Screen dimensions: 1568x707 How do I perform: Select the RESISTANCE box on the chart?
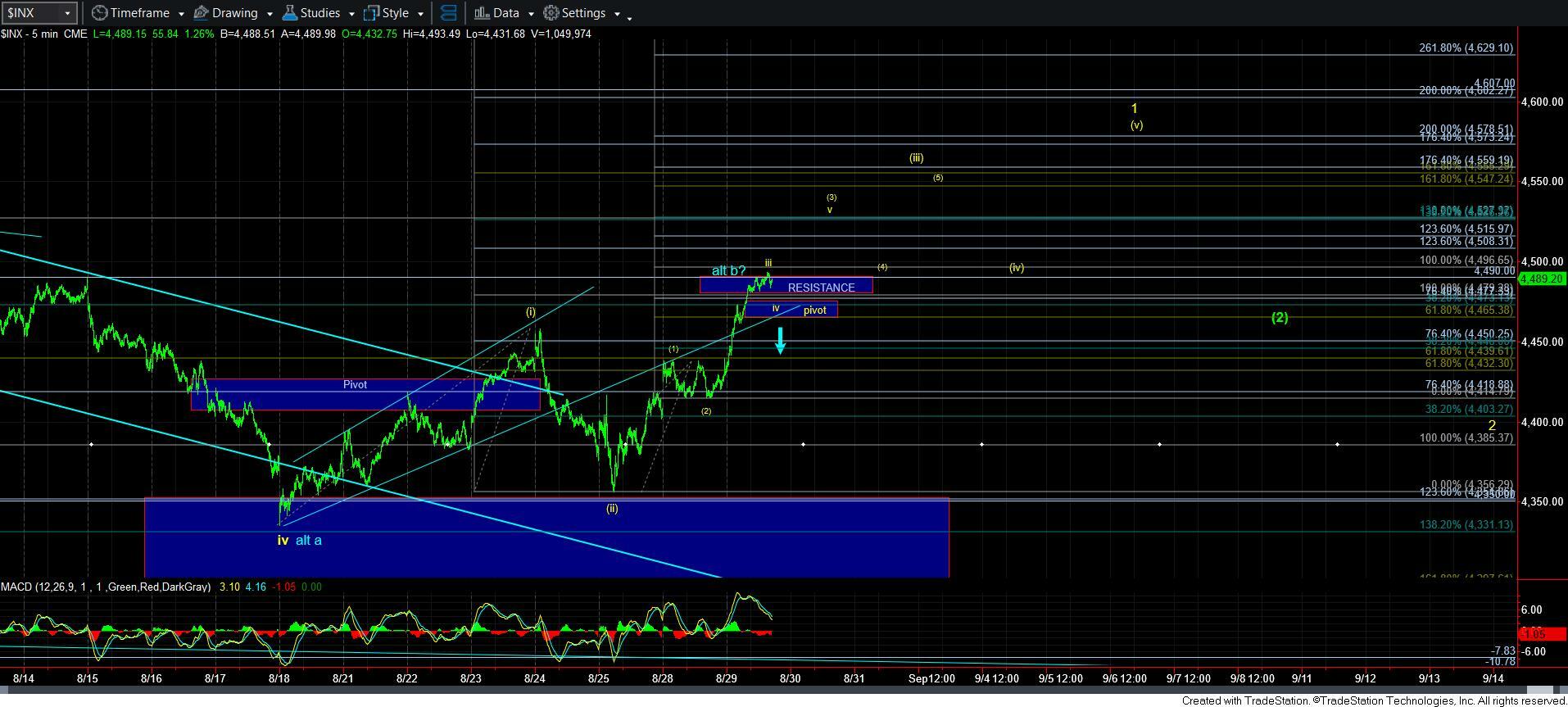pyautogui.click(x=821, y=287)
